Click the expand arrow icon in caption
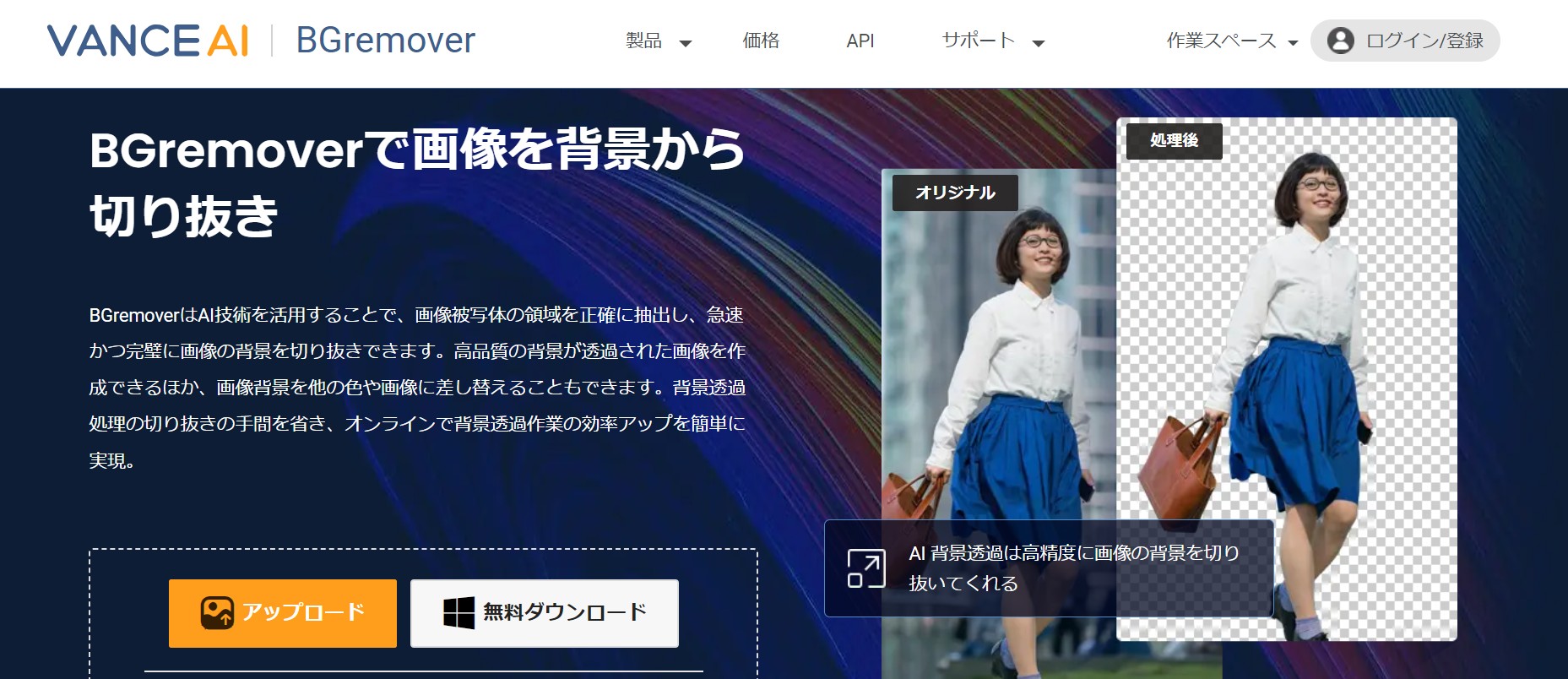Viewport: 1568px width, 679px height. pos(866,568)
